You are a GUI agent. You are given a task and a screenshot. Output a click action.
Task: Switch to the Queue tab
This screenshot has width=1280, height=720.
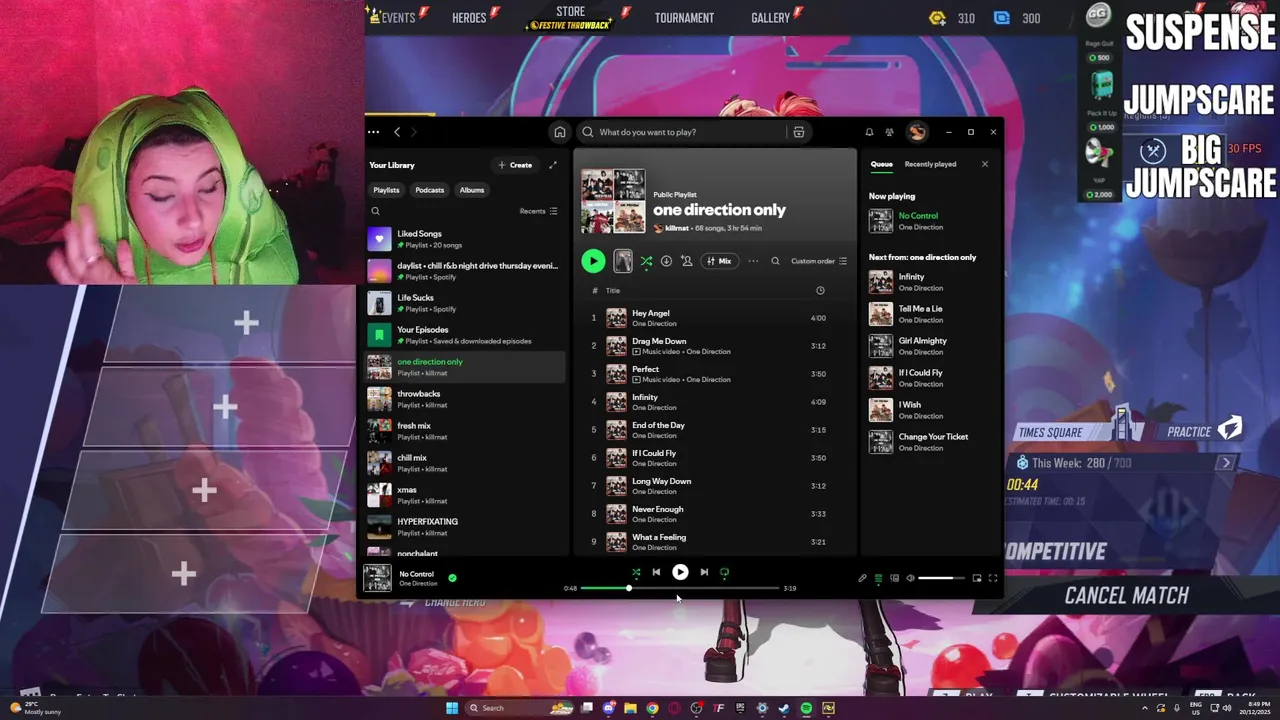(x=881, y=164)
